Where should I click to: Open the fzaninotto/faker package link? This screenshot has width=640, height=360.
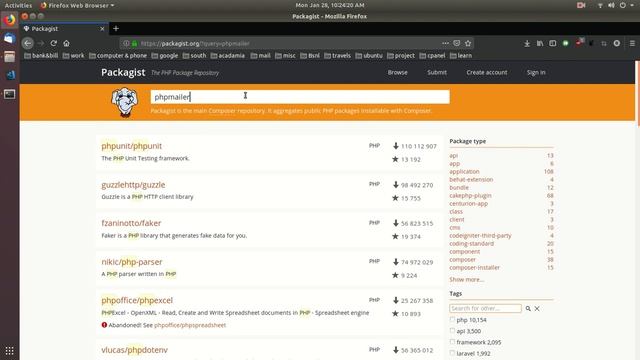(131, 223)
